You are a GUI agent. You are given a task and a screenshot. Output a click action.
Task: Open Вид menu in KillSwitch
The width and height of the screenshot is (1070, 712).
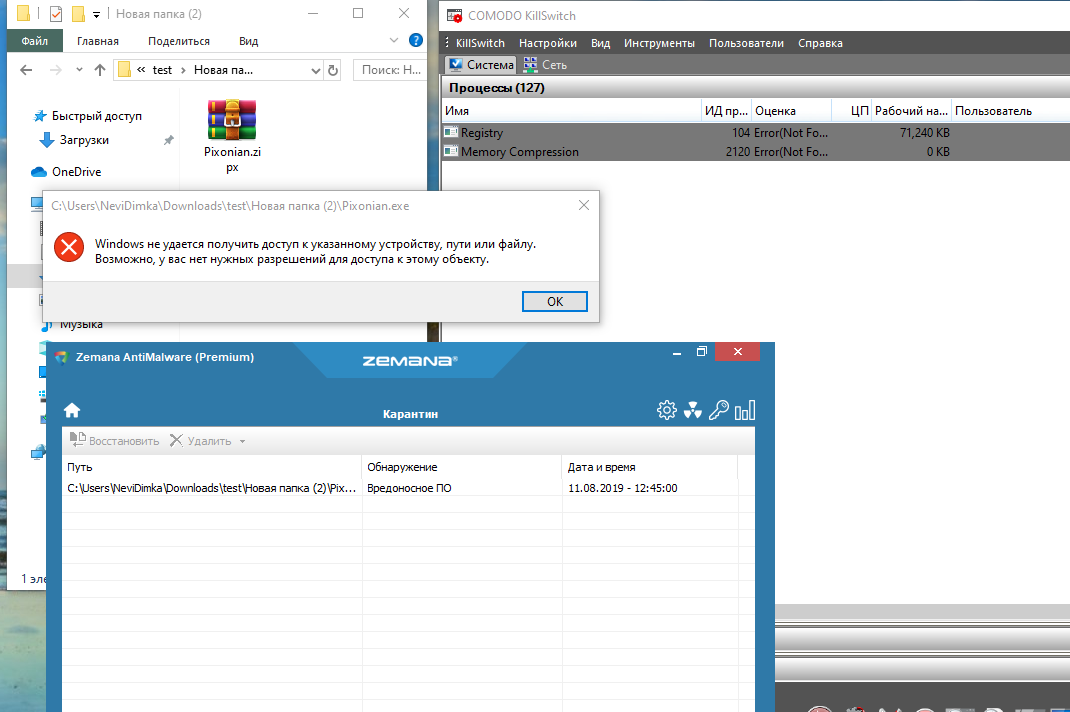click(x=601, y=43)
